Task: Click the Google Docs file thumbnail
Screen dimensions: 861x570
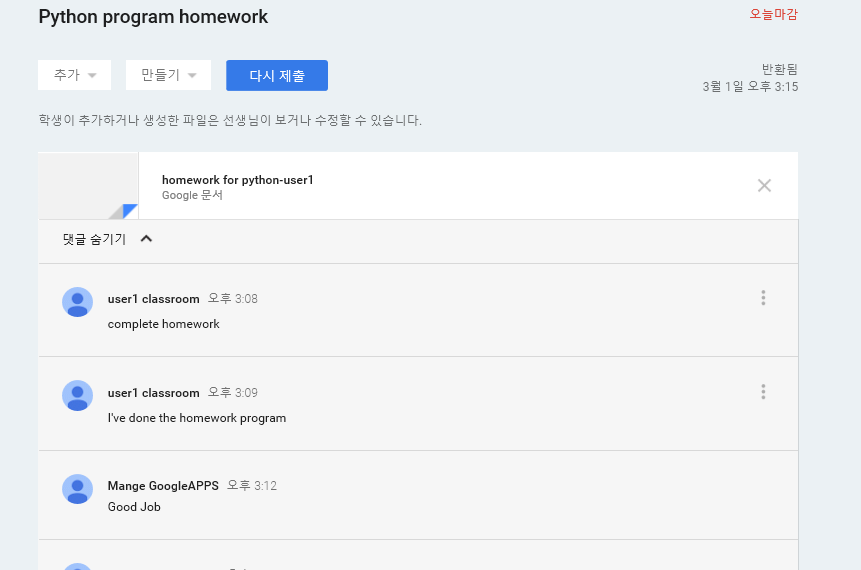Action: tap(88, 186)
